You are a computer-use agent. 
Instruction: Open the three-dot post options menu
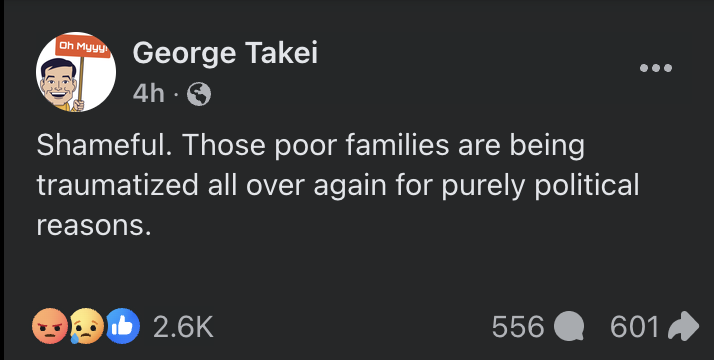[655, 68]
